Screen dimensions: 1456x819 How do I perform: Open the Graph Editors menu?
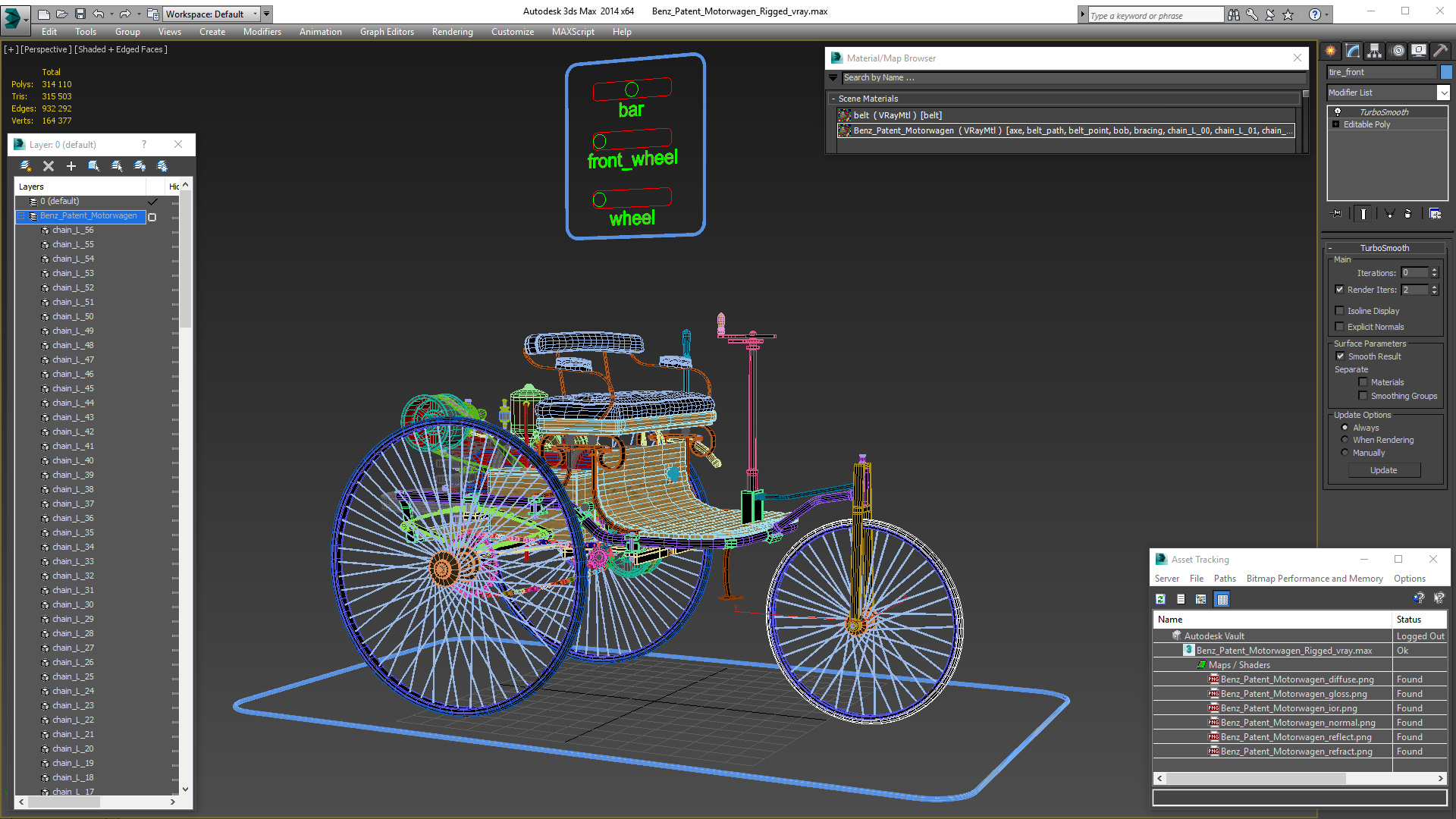pos(387,32)
